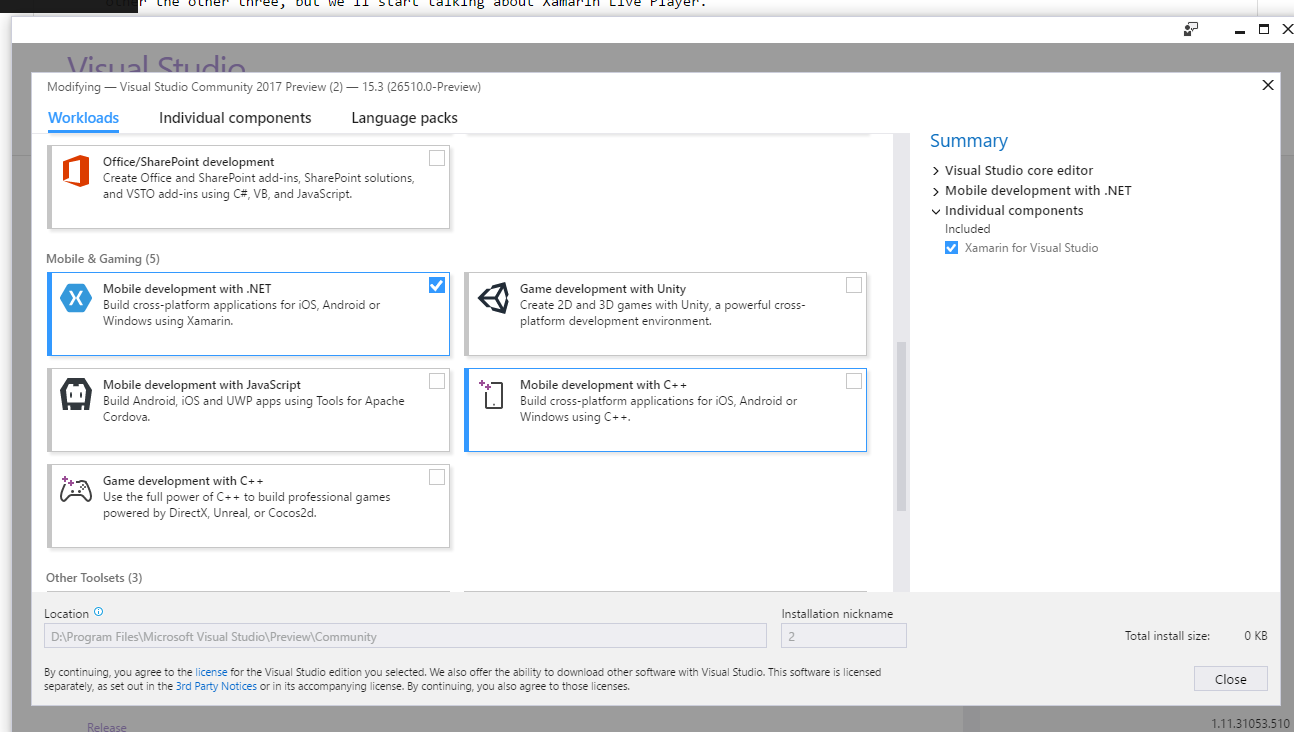Close the Modifying dialog with the X
The width and height of the screenshot is (1294, 732).
coord(1268,86)
